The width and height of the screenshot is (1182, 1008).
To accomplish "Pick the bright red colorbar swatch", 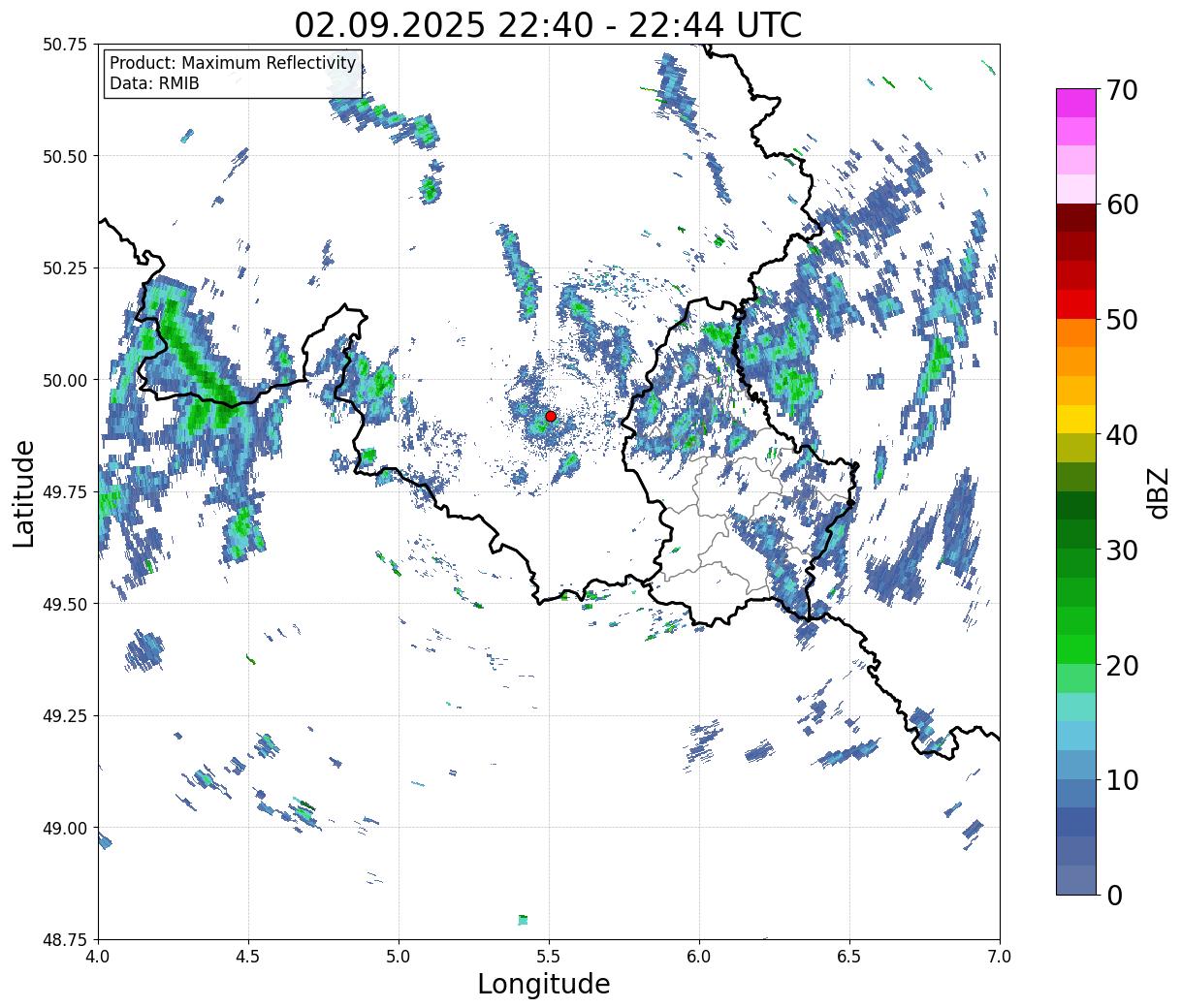I will point(1076,303).
